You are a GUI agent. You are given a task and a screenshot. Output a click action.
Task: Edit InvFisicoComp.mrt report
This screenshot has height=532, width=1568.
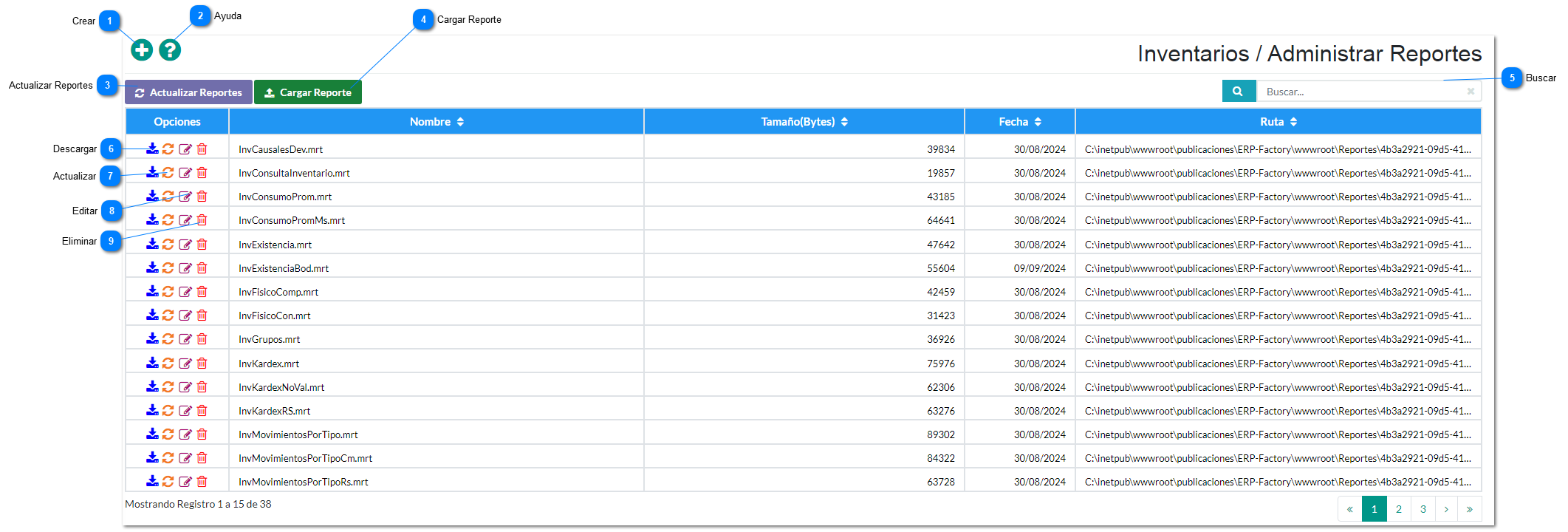click(185, 291)
